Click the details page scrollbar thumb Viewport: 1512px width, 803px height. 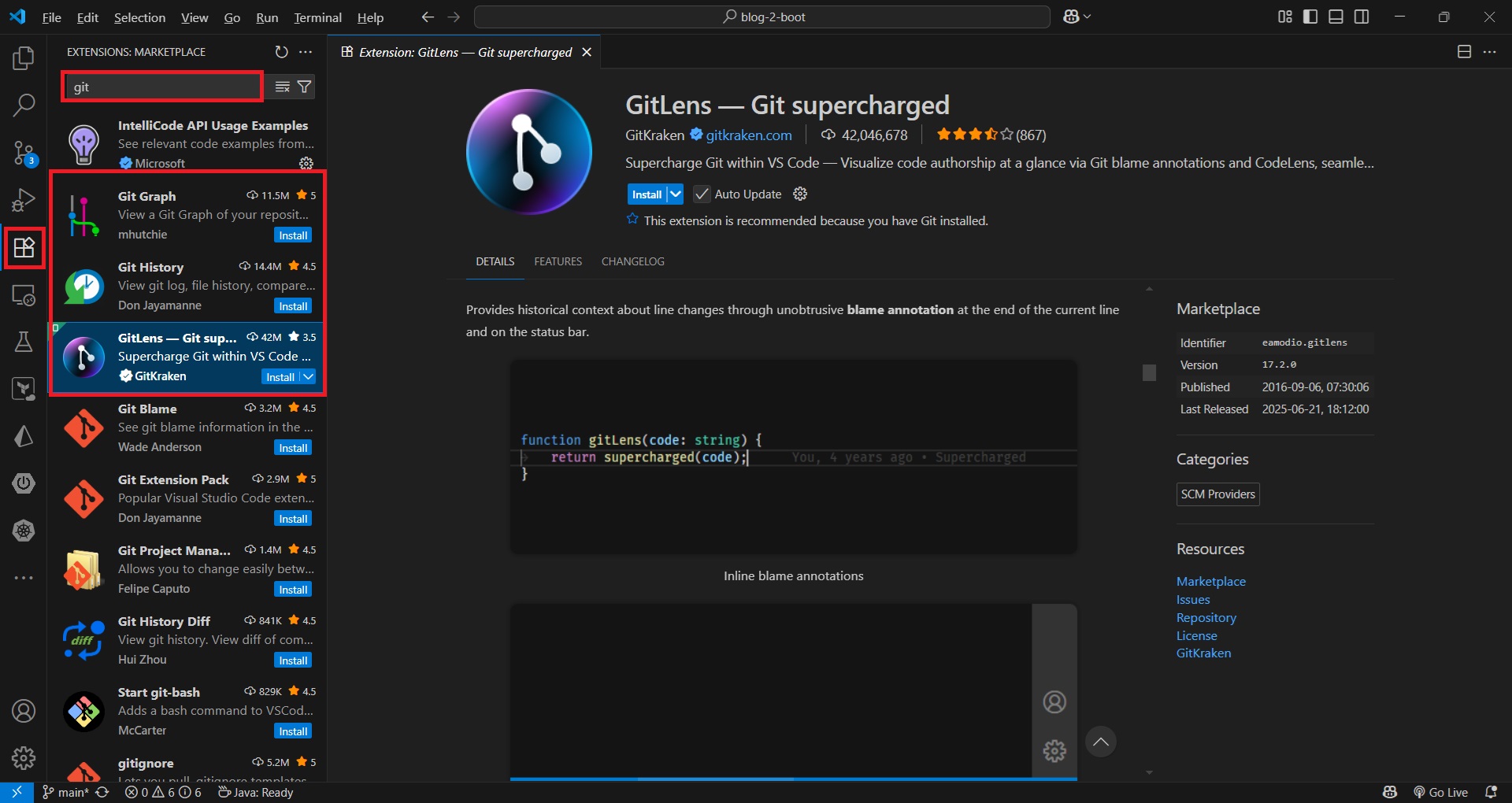coord(1149,372)
